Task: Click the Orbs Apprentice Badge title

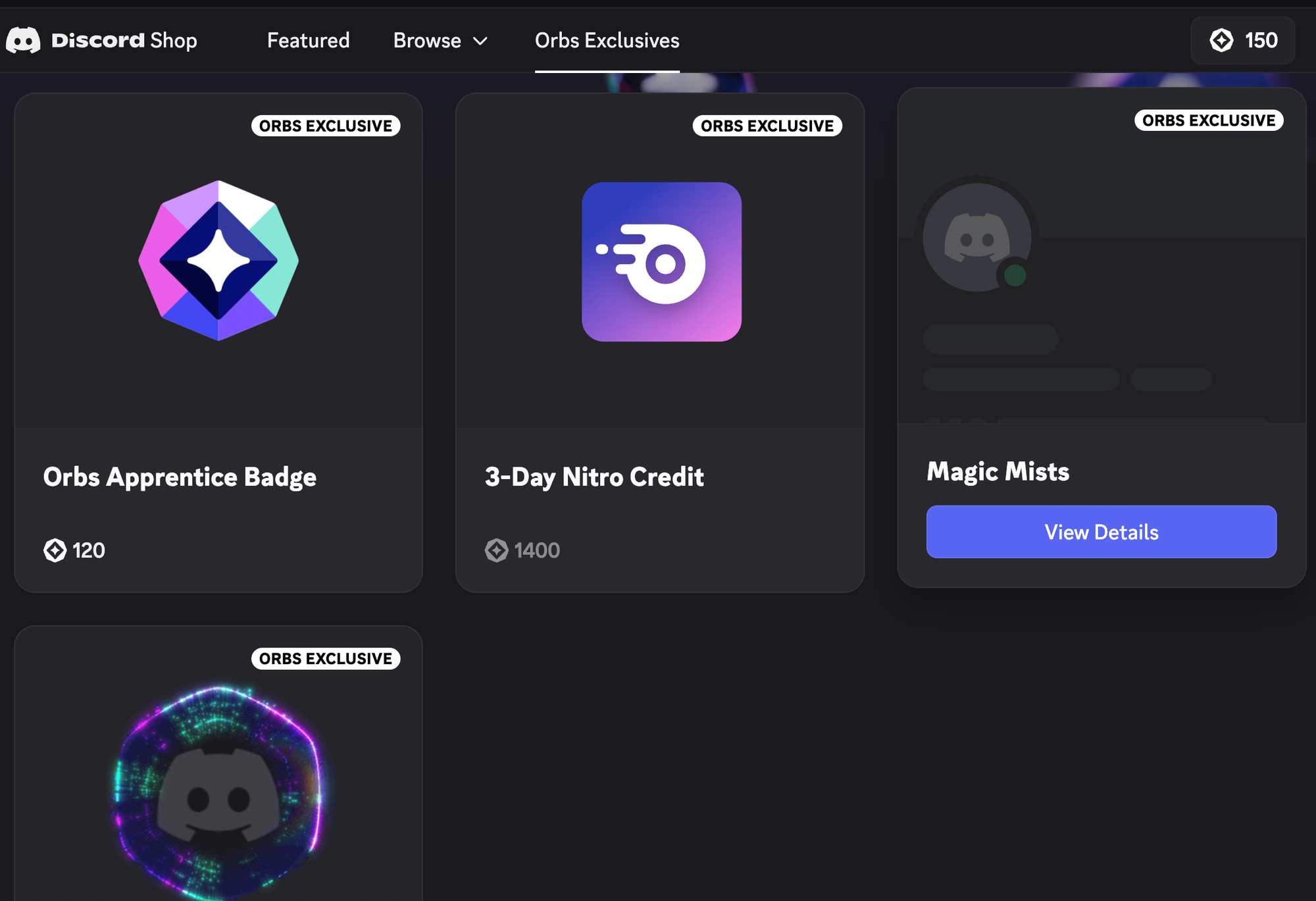Action: [180, 477]
